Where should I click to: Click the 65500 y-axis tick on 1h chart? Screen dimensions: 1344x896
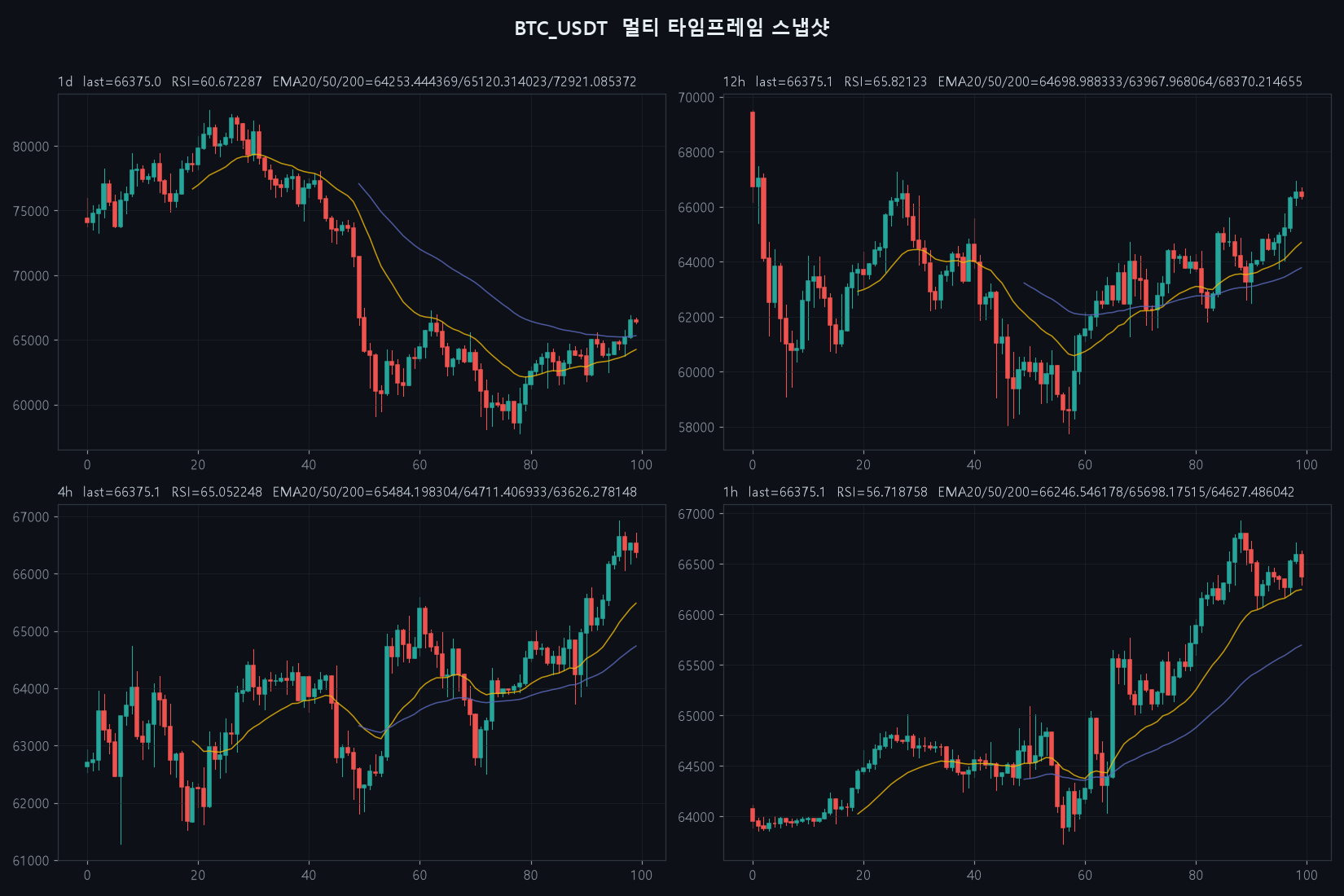pyautogui.click(x=696, y=665)
